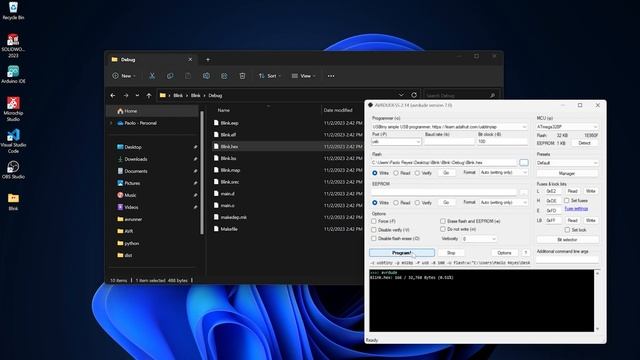Enable the Force (-F) checkbox
Viewport: 640px width, 360px height.
coord(374,221)
